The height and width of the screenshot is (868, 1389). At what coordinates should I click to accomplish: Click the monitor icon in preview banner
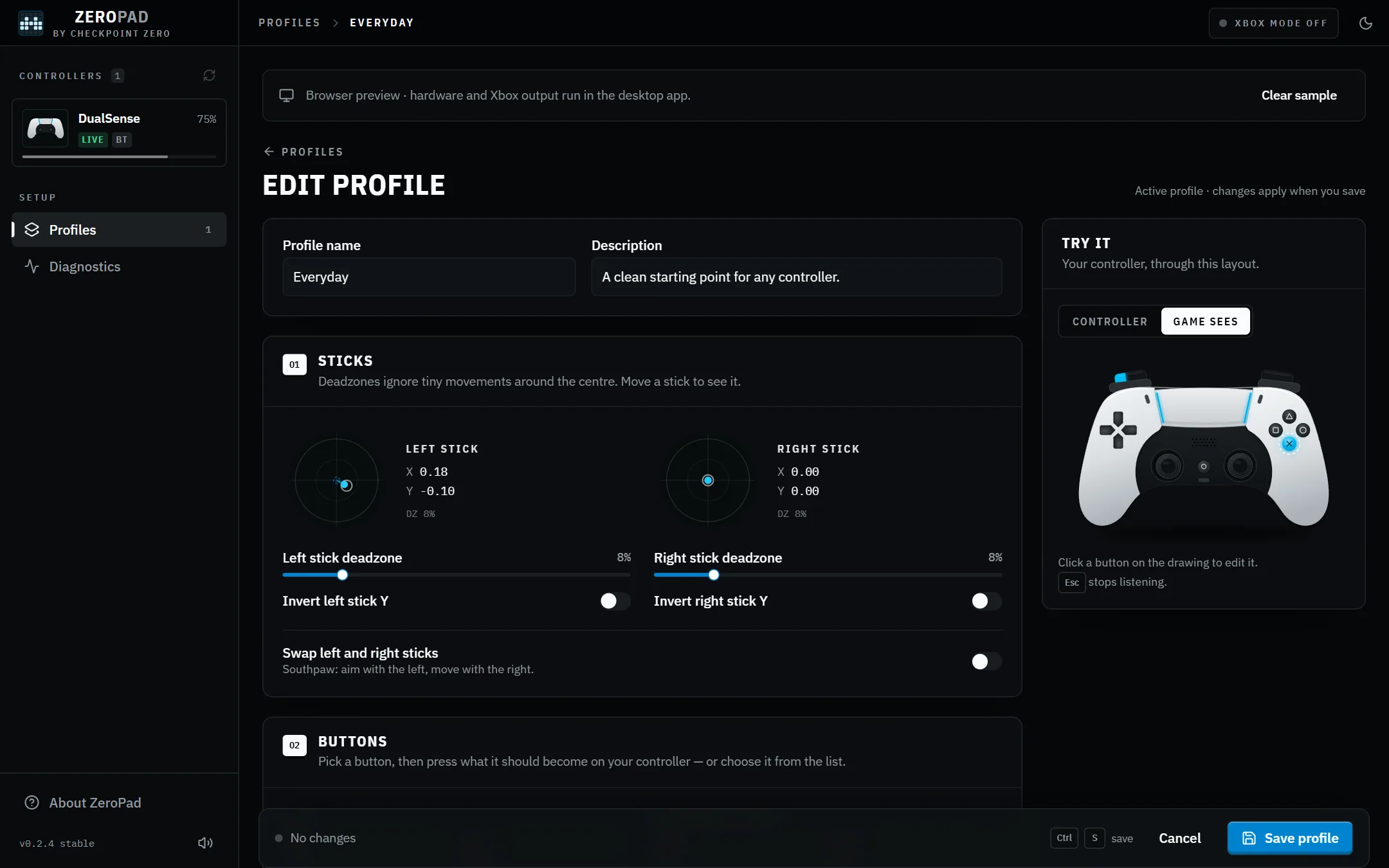(x=286, y=95)
